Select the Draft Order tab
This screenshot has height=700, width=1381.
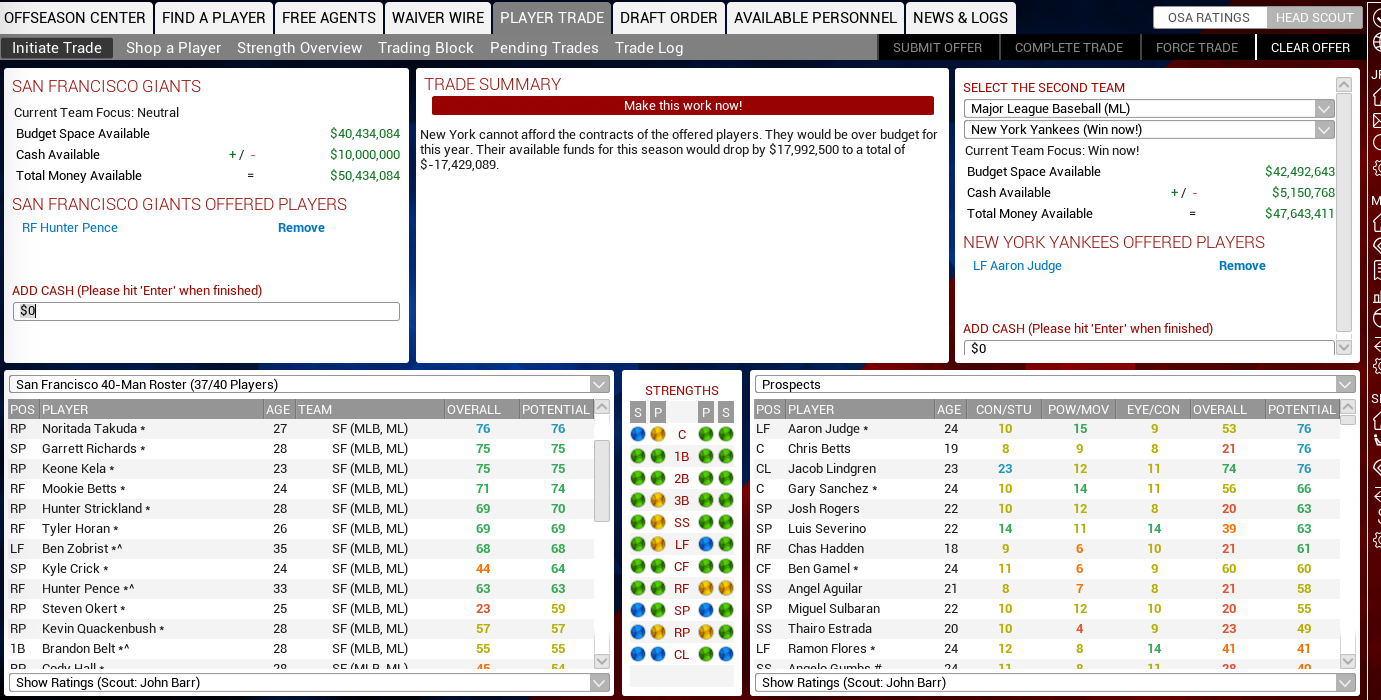point(669,18)
